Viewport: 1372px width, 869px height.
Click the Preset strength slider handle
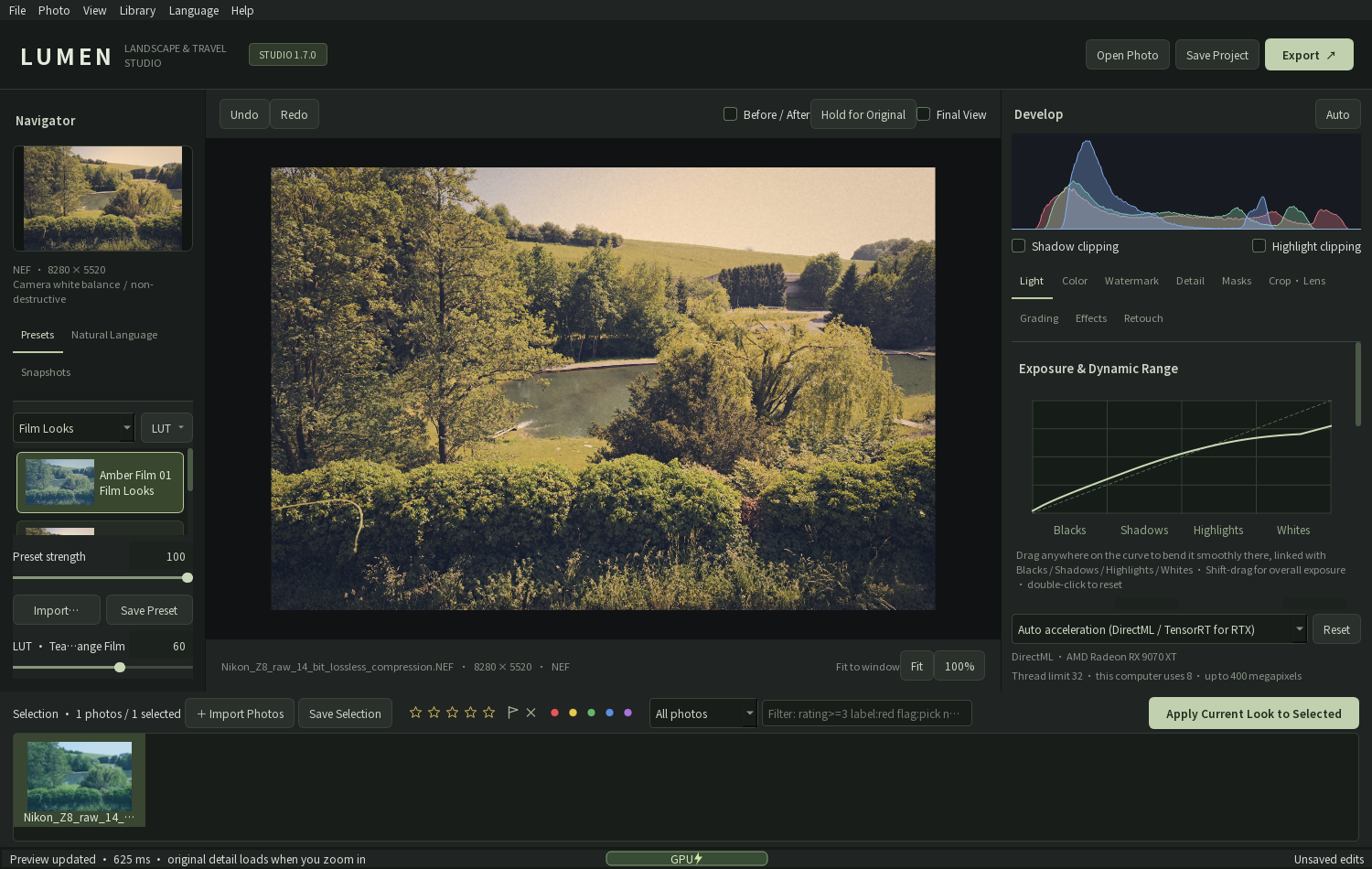pyautogui.click(x=188, y=577)
